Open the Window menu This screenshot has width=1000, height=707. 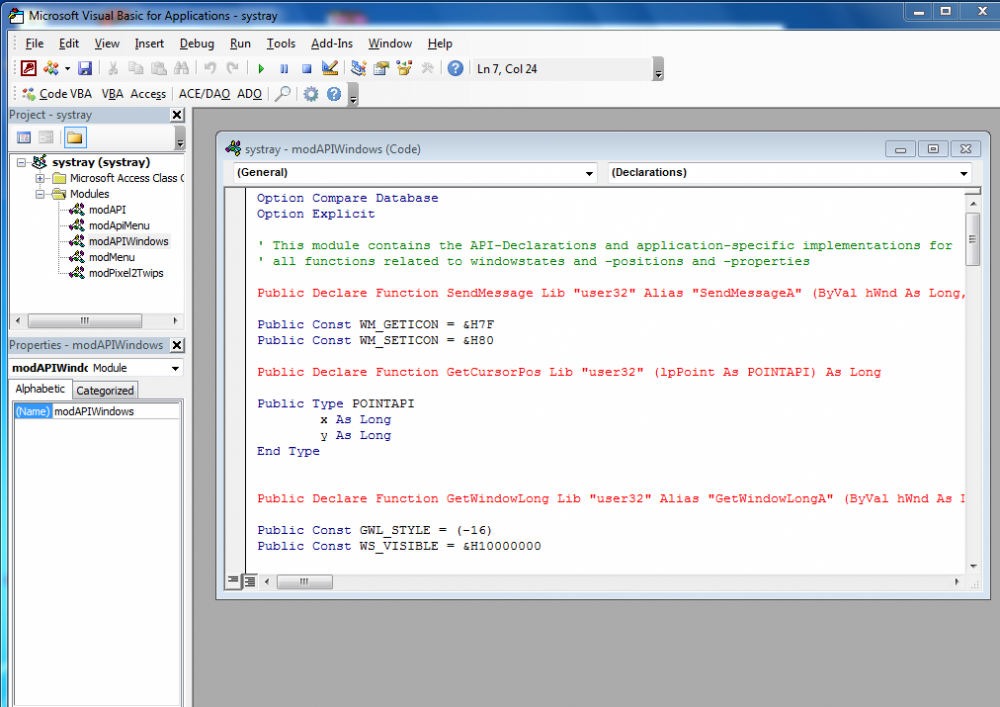[390, 43]
